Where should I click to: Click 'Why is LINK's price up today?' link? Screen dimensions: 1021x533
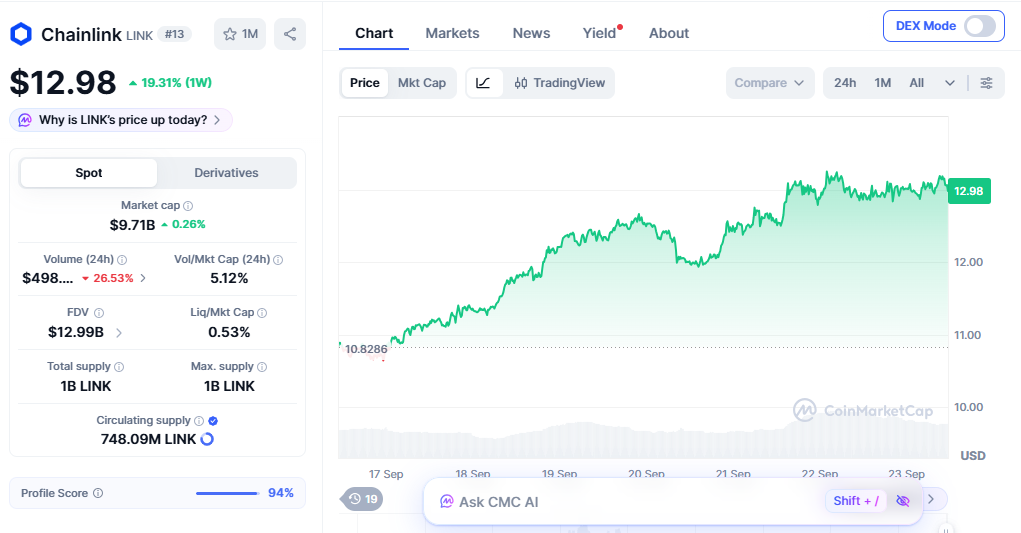(123, 120)
